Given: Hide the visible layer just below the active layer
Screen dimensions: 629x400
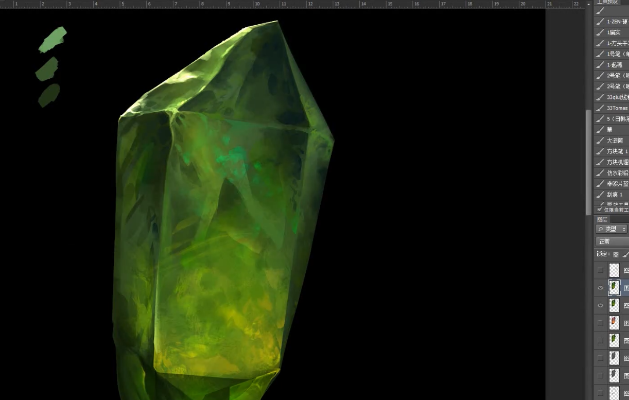Looking at the screenshot, I should [601, 305].
